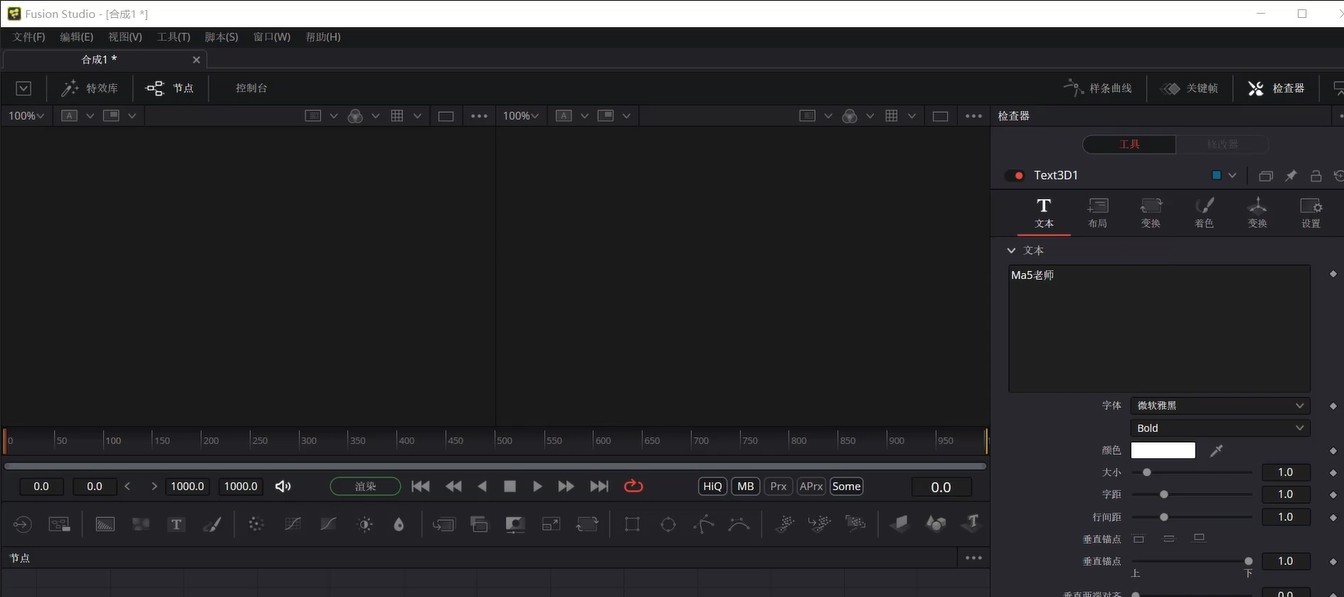Add a Fast Noise node from the toolbar
Viewport: 1344px width, 597px height.
click(141, 524)
